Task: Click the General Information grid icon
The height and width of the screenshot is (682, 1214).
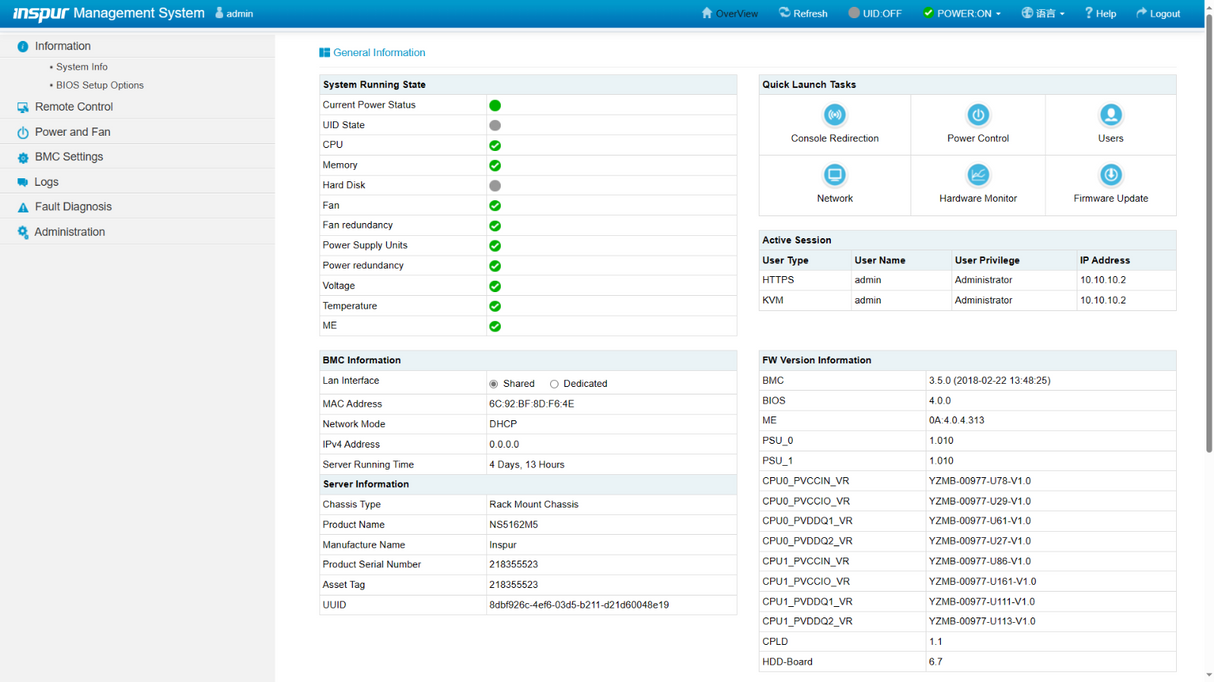Action: point(324,53)
